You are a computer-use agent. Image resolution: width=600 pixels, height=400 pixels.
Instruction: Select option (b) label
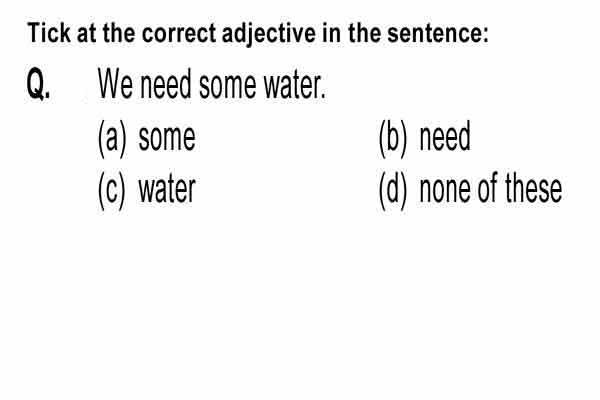(393, 138)
